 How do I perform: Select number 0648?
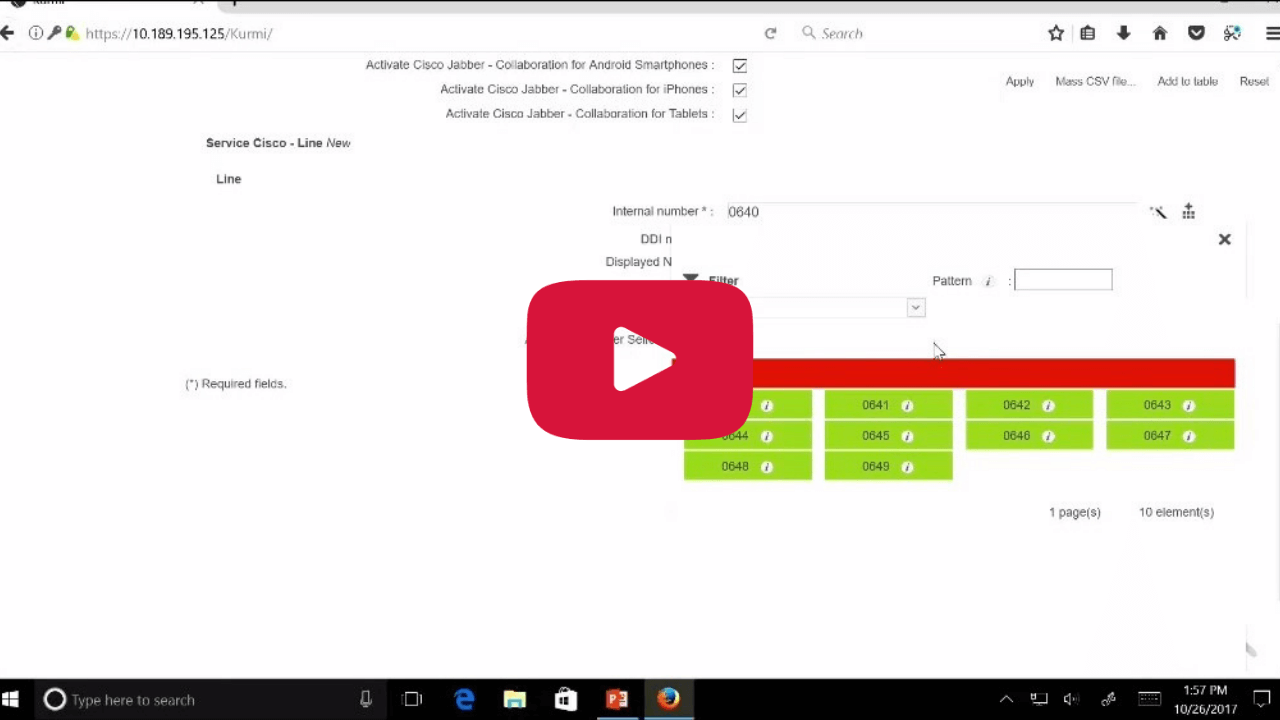748,467
